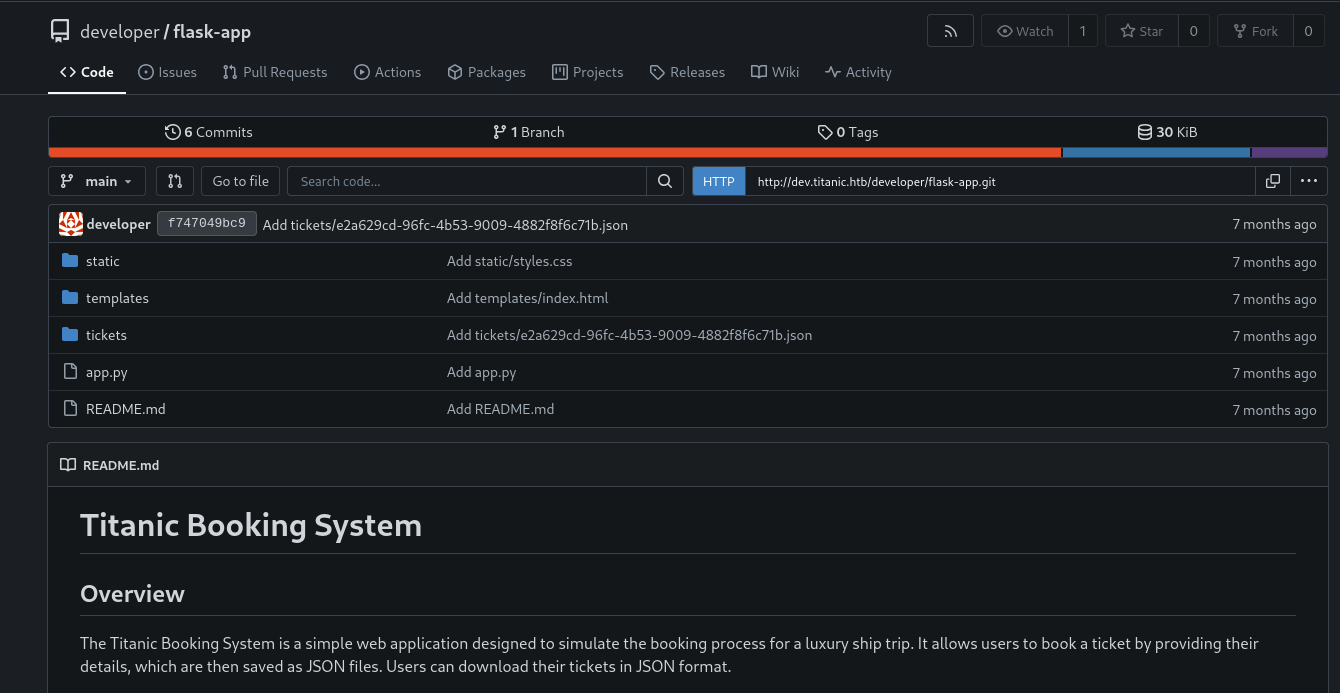Open the Activity tab

pos(858,72)
